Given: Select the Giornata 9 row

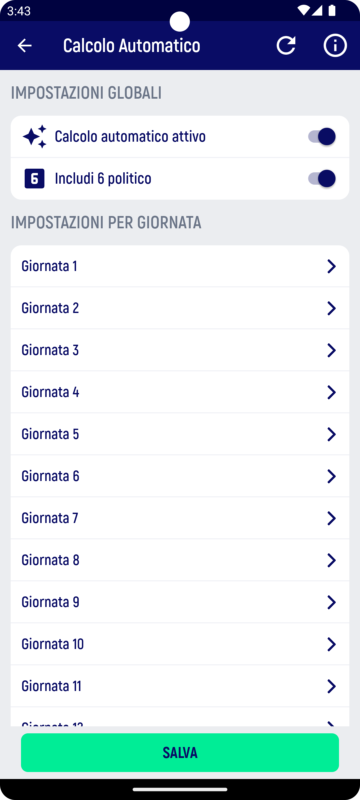Looking at the screenshot, I should pyautogui.click(x=180, y=603).
